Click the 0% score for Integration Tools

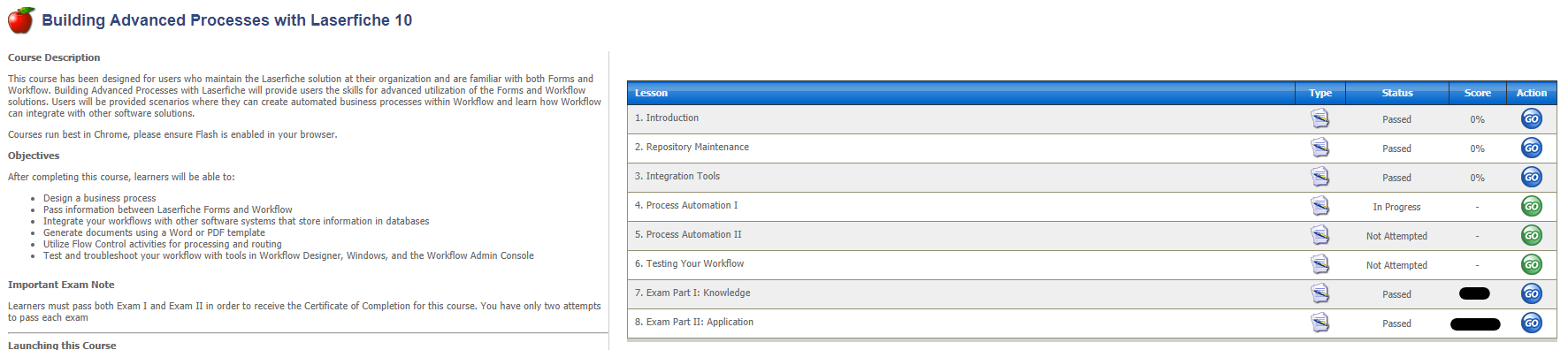pyautogui.click(x=1477, y=178)
